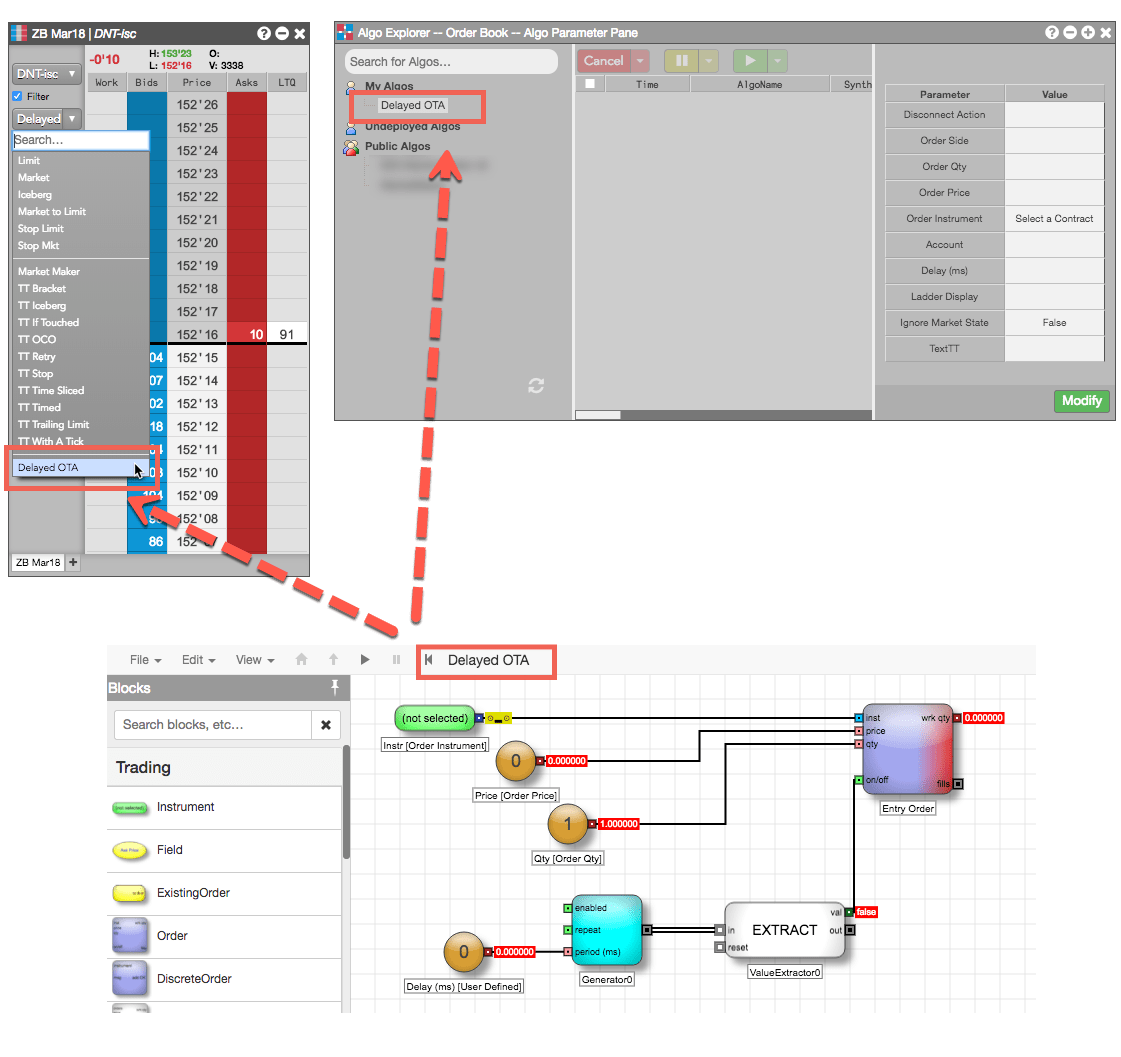The height and width of the screenshot is (1057, 1121).
Task: Toggle the Filter checkbox
Action: pos(17,96)
